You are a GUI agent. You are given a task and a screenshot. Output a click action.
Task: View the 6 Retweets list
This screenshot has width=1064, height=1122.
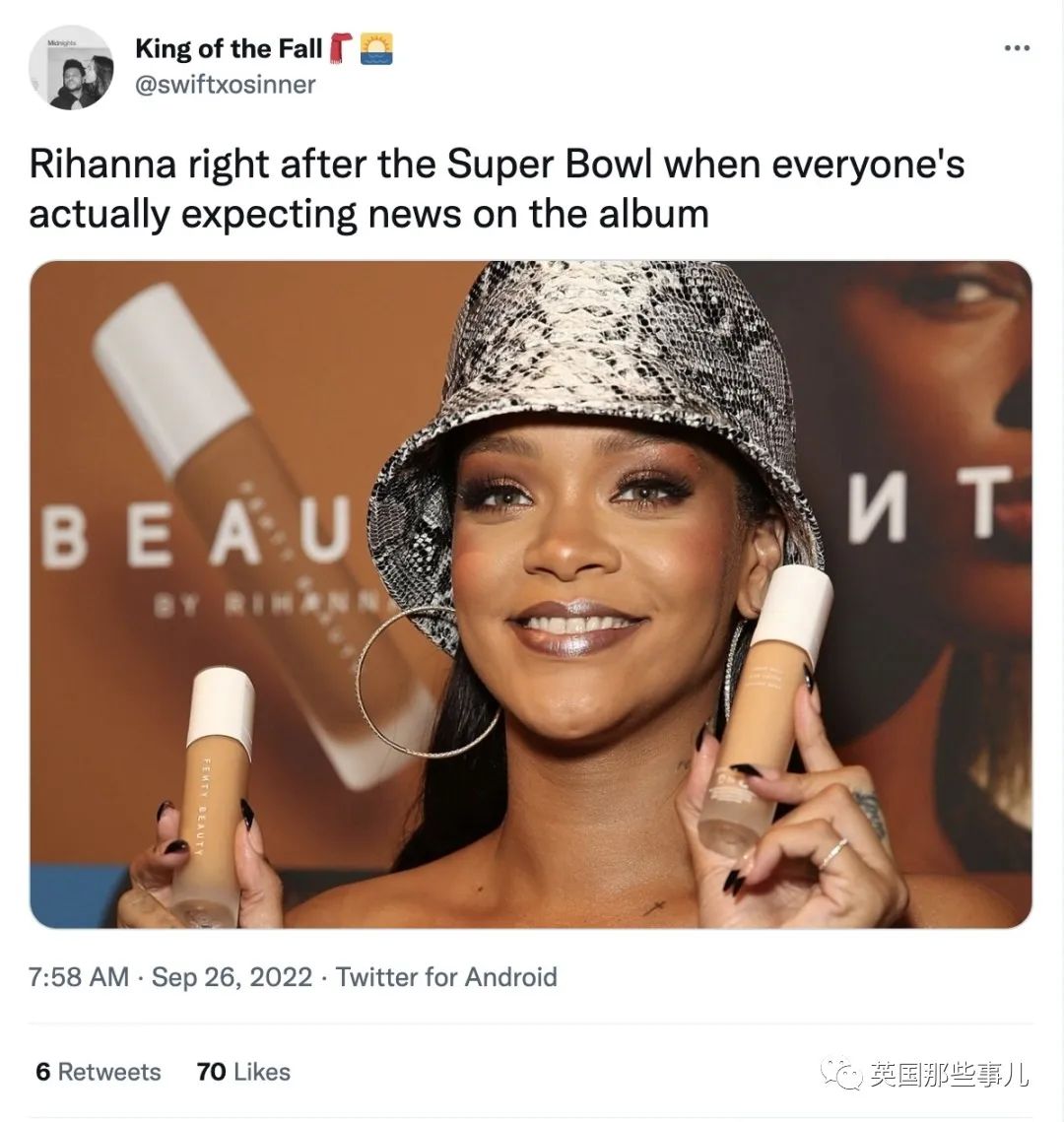[99, 1072]
